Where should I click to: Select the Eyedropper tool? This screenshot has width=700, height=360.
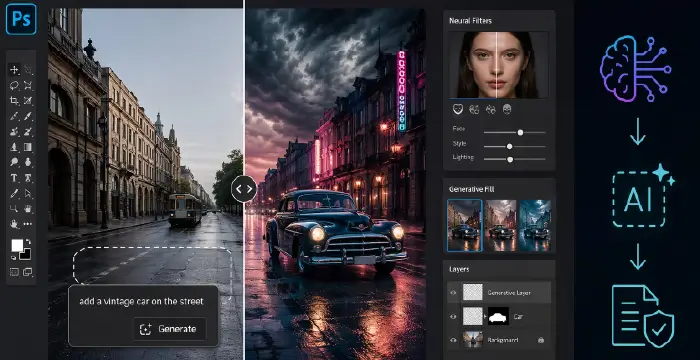click(x=14, y=116)
